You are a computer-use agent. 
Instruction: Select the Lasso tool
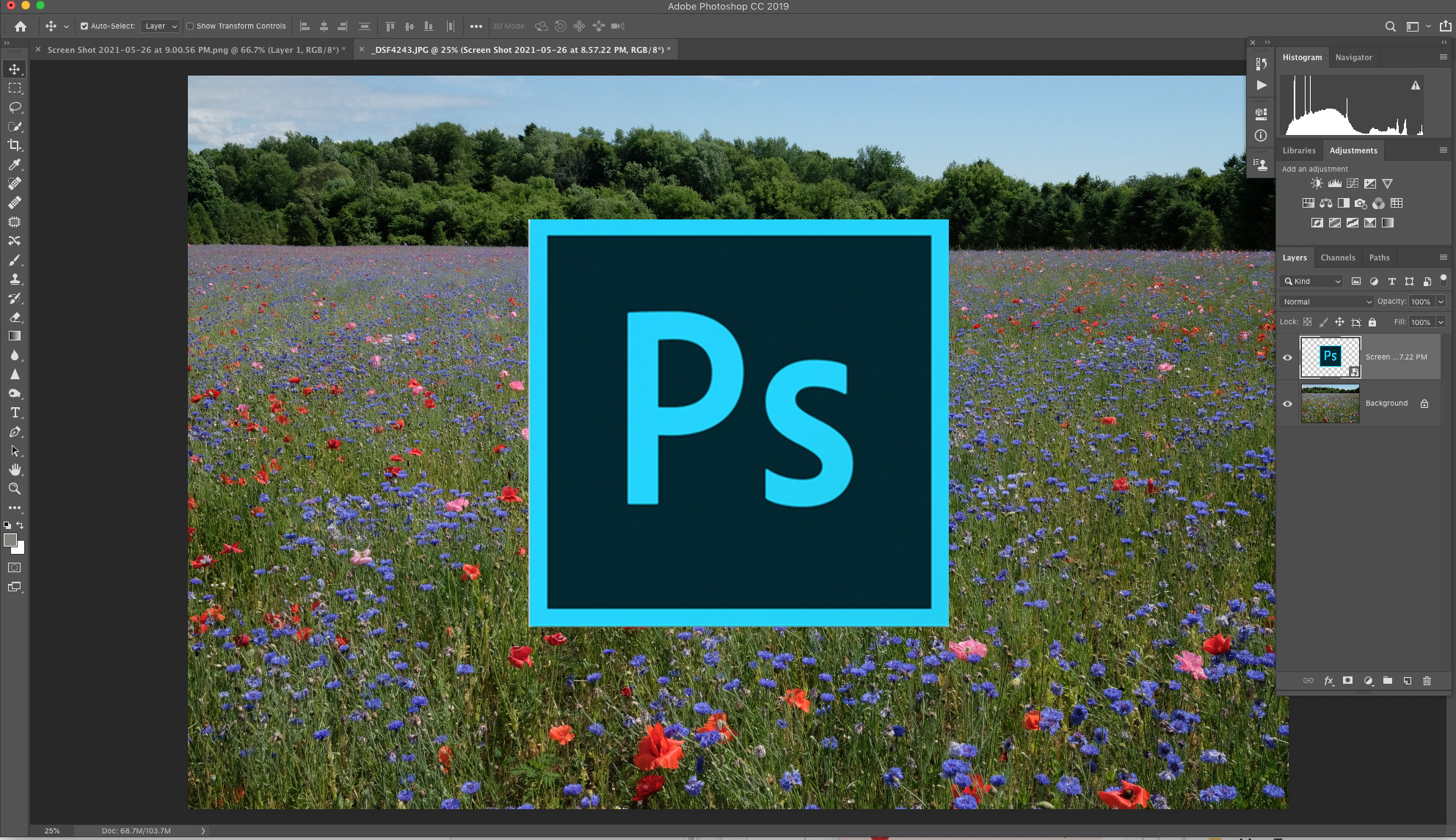coord(15,107)
